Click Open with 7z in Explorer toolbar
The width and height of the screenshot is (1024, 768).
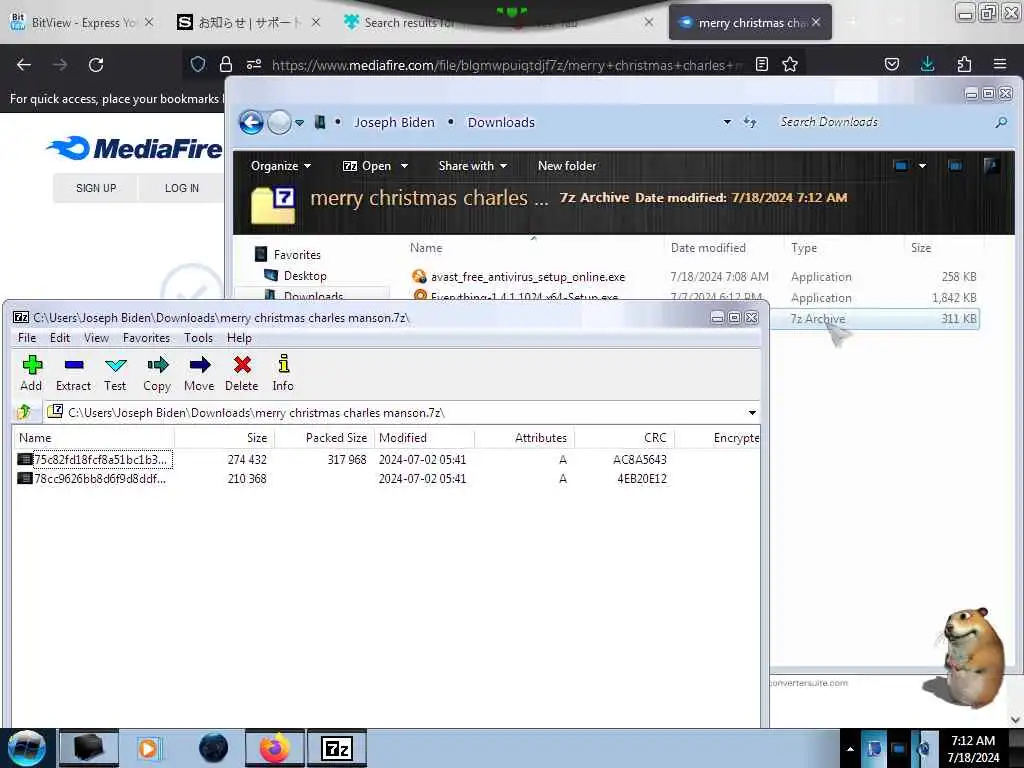pos(367,166)
